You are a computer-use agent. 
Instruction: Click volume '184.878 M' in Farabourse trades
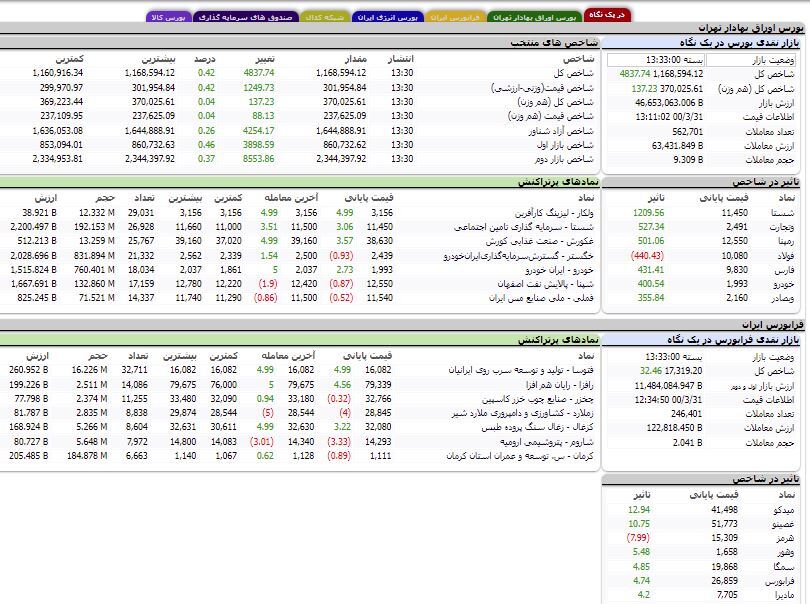[87, 456]
